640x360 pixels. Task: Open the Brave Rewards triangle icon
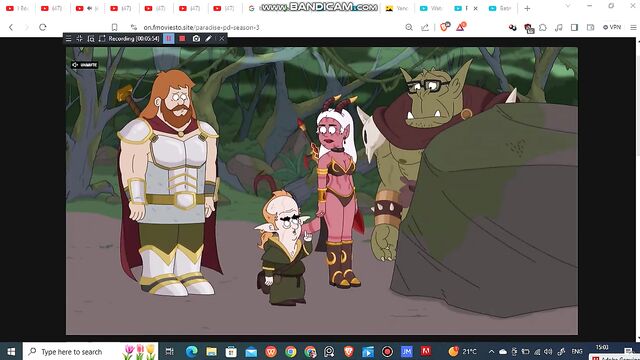[x=461, y=27]
